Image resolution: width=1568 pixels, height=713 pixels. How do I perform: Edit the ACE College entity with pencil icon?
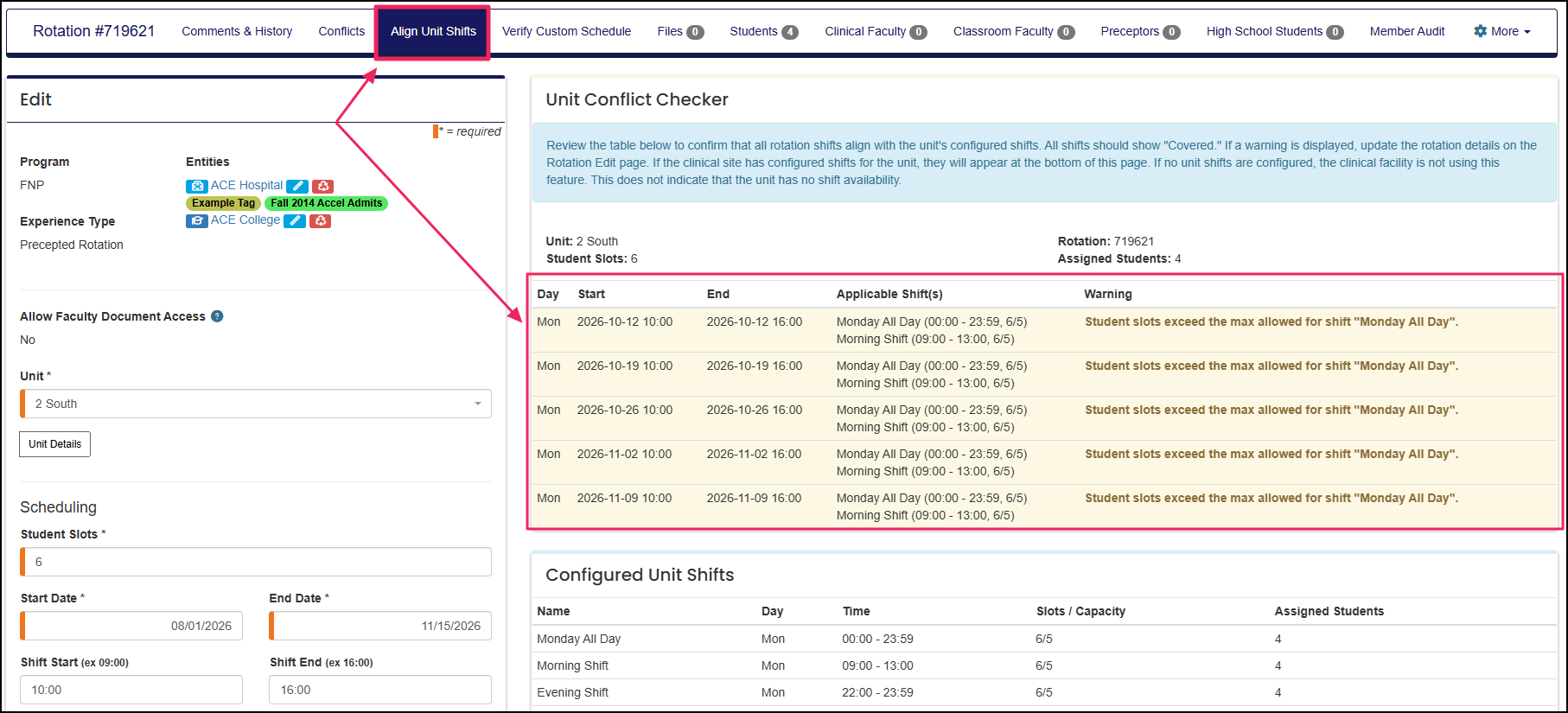click(x=295, y=220)
